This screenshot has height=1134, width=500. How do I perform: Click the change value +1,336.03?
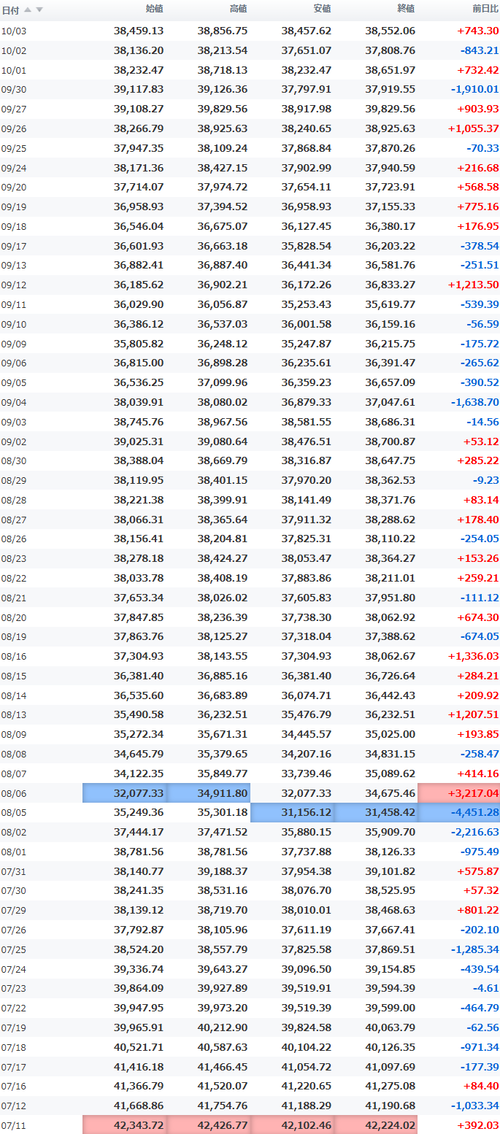point(474,656)
